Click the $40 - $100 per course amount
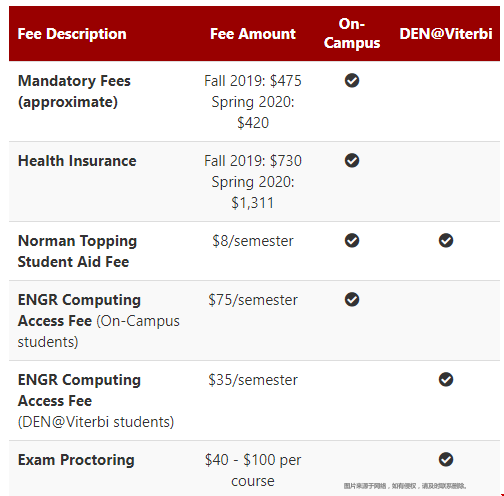 click(x=253, y=470)
